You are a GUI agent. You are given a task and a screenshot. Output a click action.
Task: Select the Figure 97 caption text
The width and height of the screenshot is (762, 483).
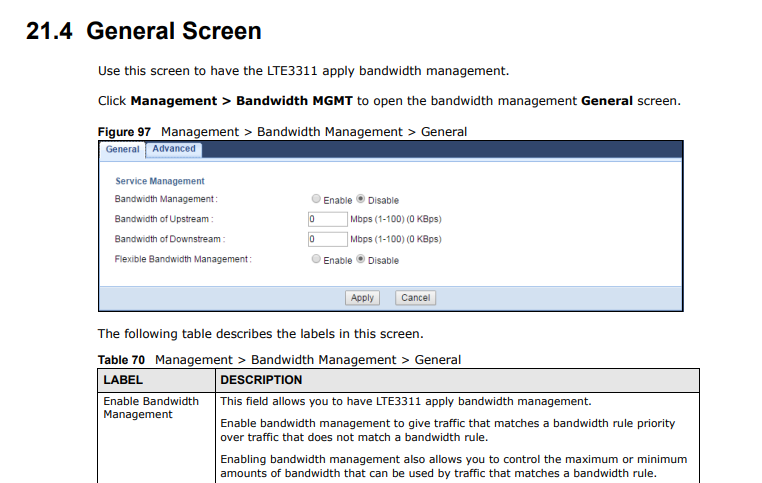282,132
